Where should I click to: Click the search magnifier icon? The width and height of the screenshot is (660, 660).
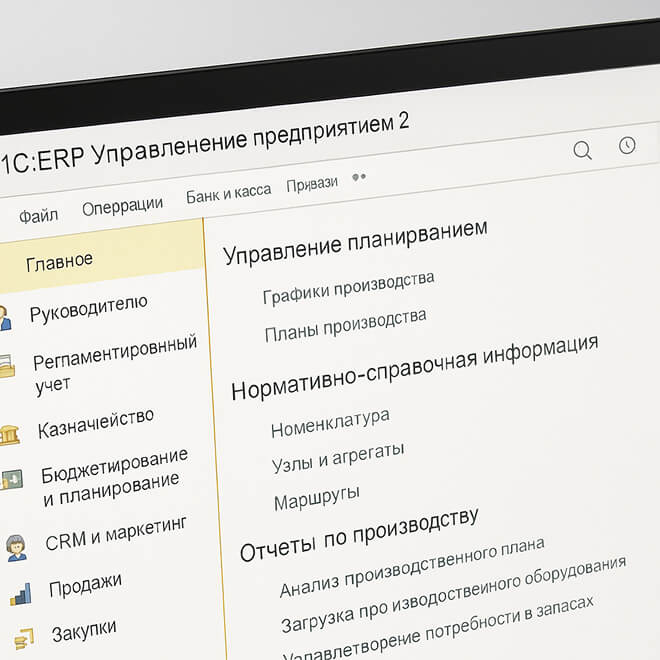pos(583,150)
